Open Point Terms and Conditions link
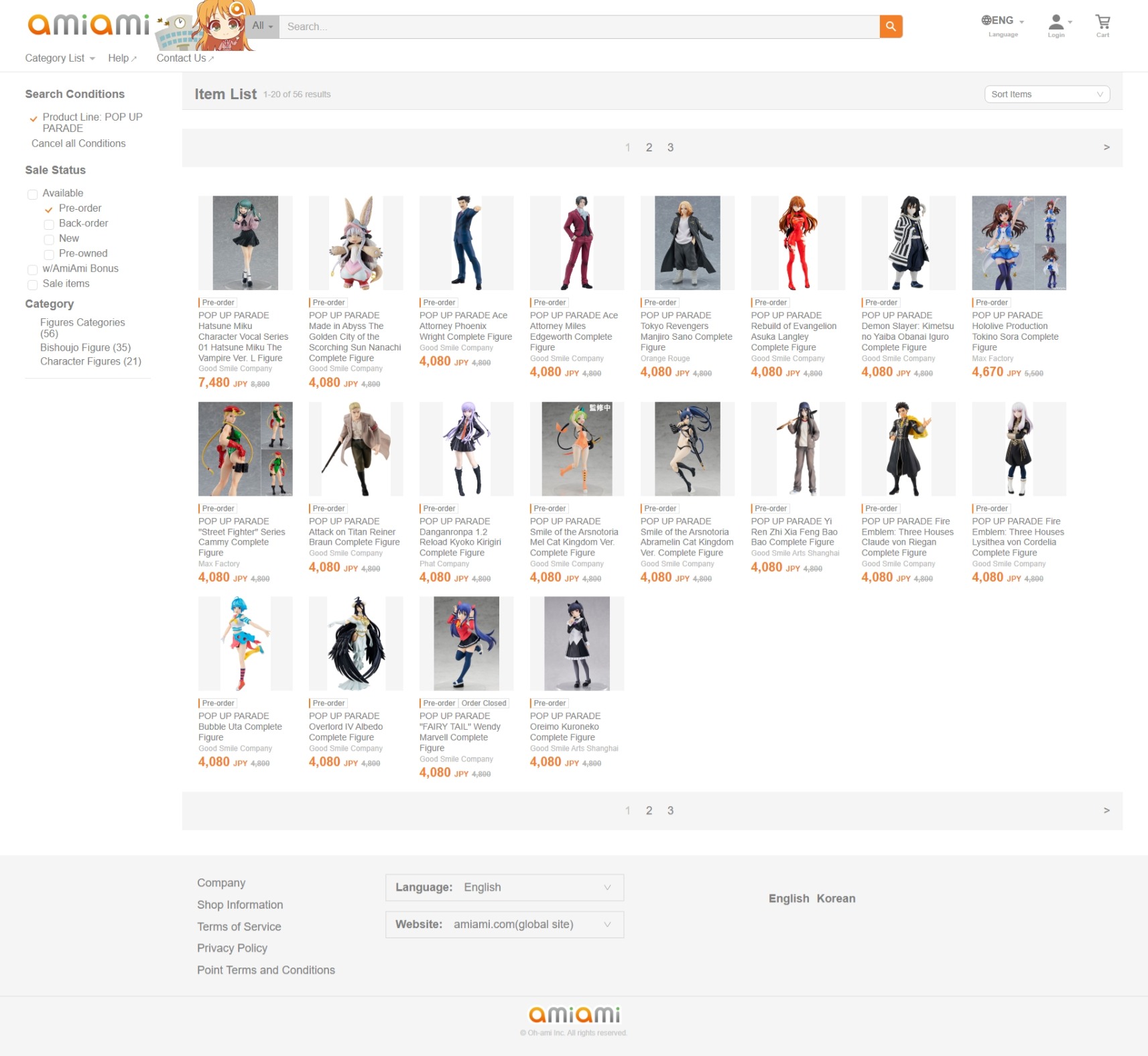The width and height of the screenshot is (1148, 1056). click(266, 970)
